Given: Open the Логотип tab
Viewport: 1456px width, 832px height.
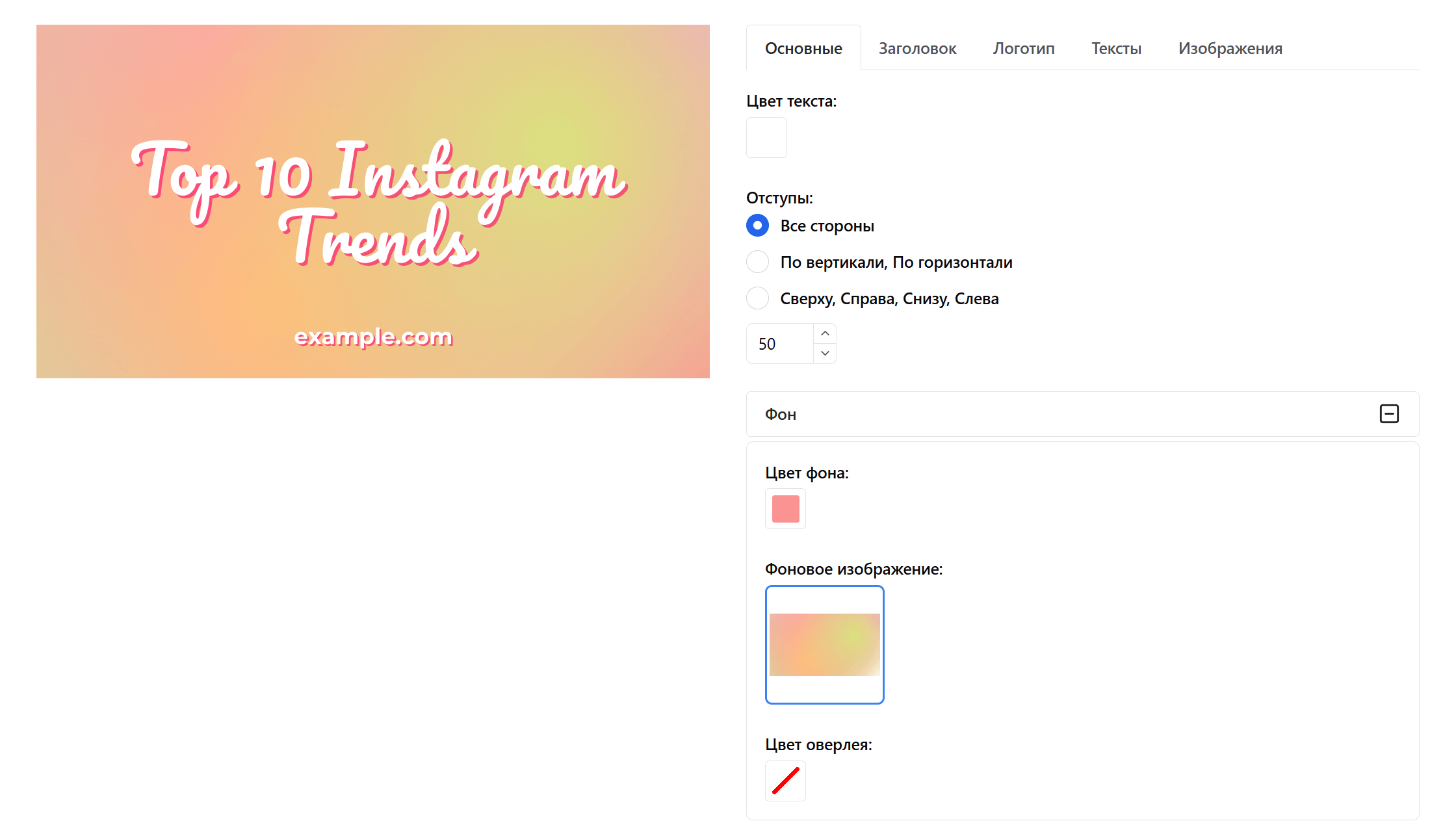Looking at the screenshot, I should [1023, 49].
